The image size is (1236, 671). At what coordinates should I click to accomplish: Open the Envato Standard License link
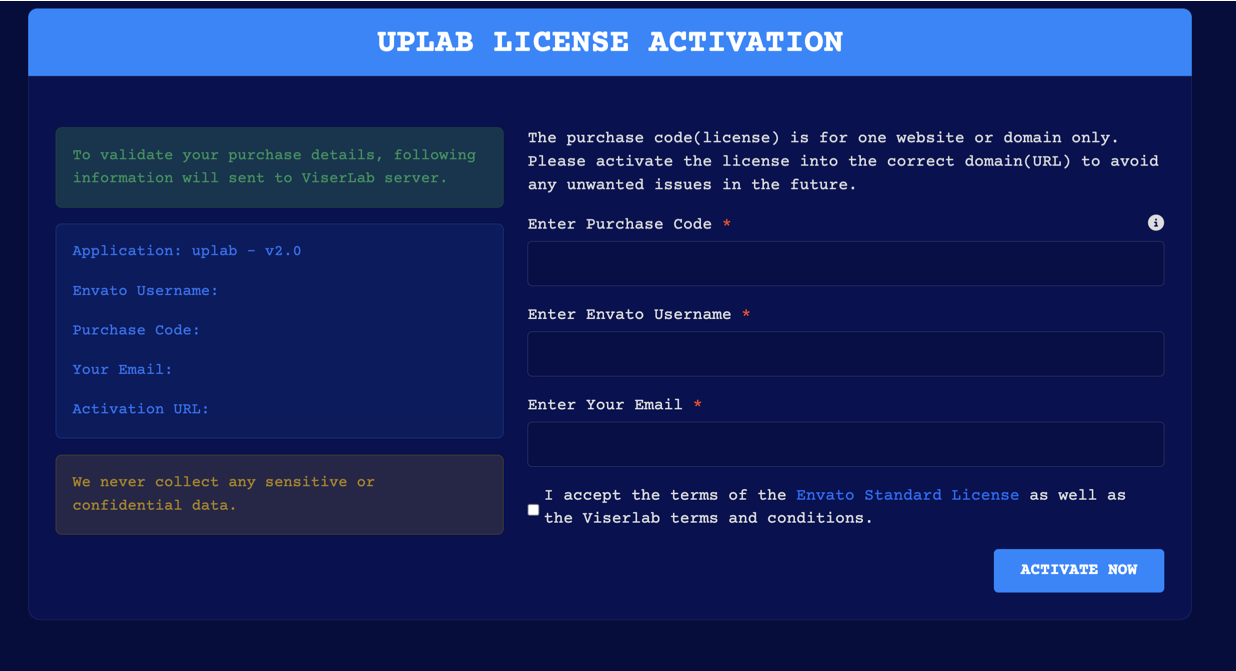(907, 495)
